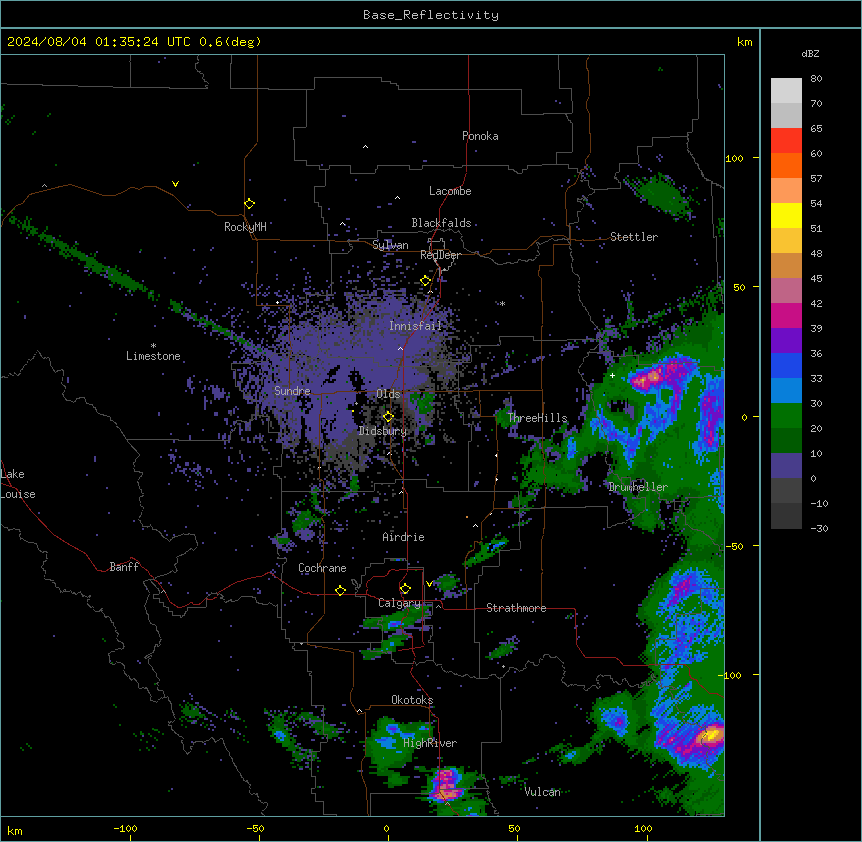This screenshot has width=862, height=842.
Task: Pick the slate purple 0-10 dBZ legend swatch
Action: 786,466
